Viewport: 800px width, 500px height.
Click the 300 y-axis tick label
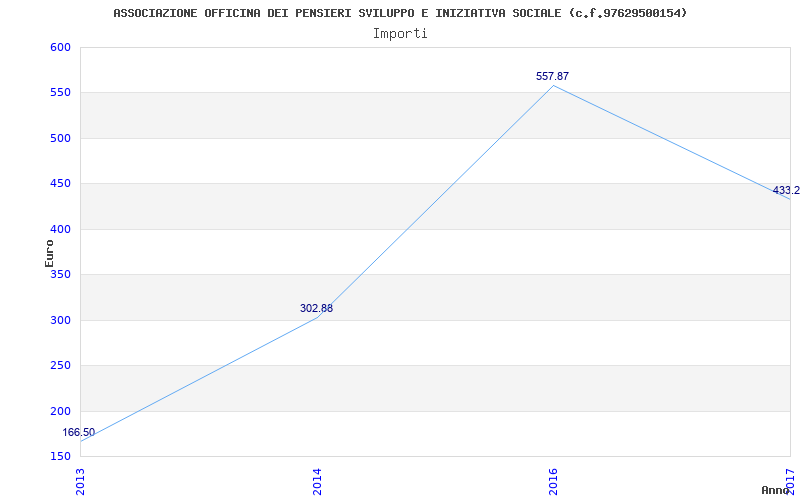point(60,320)
